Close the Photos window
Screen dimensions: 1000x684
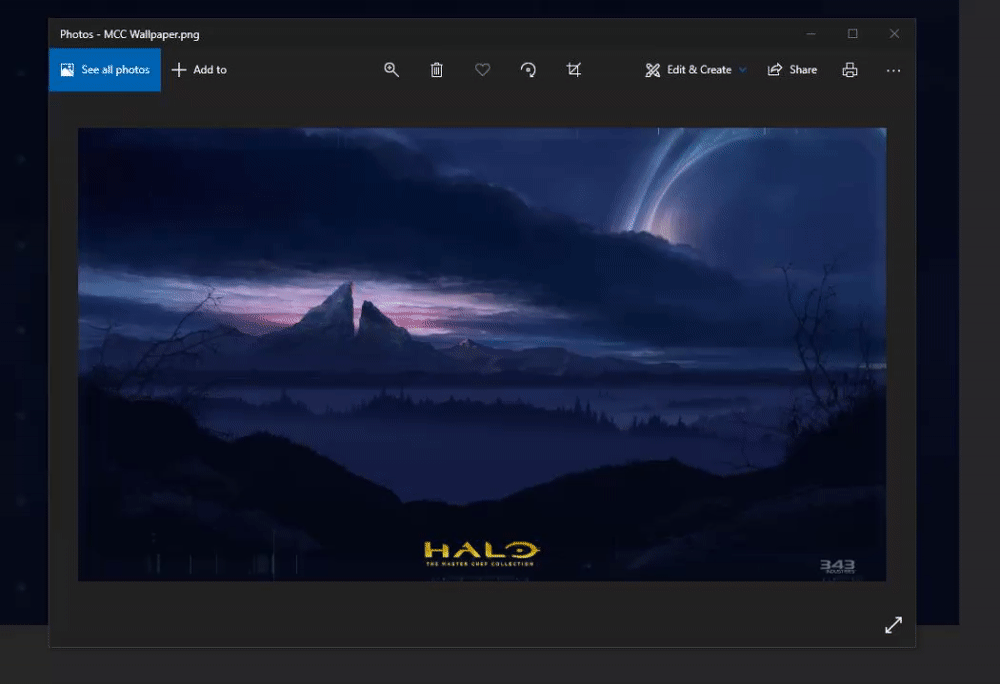[894, 34]
